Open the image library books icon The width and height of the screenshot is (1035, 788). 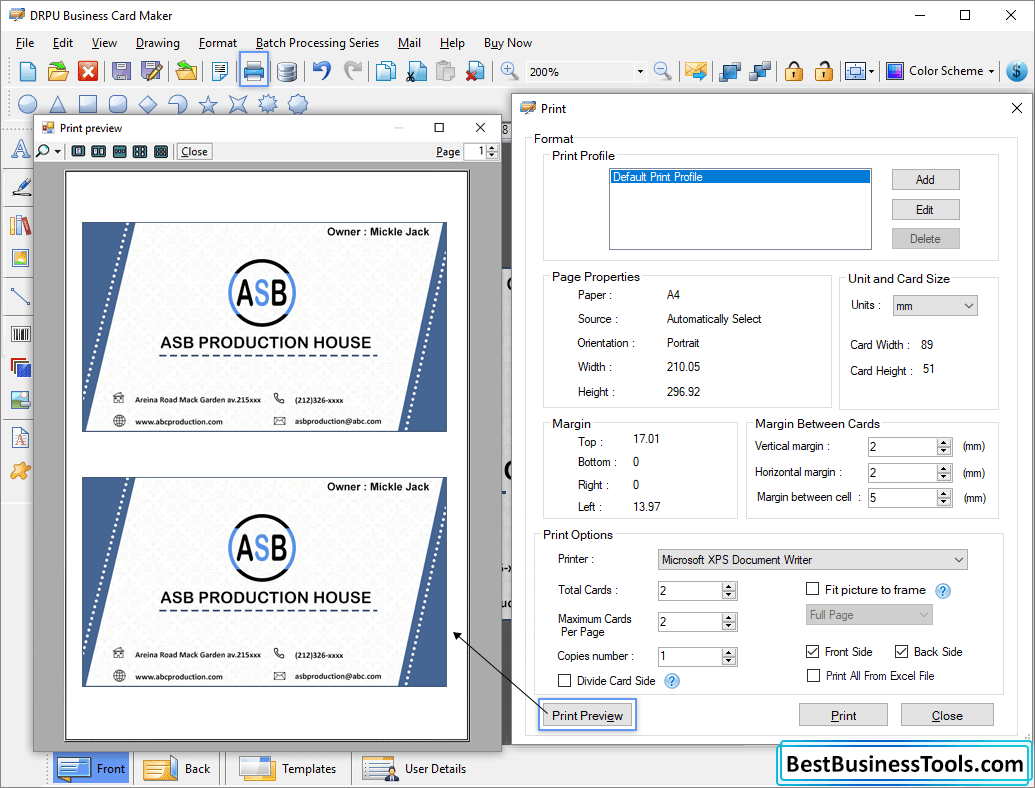20,225
